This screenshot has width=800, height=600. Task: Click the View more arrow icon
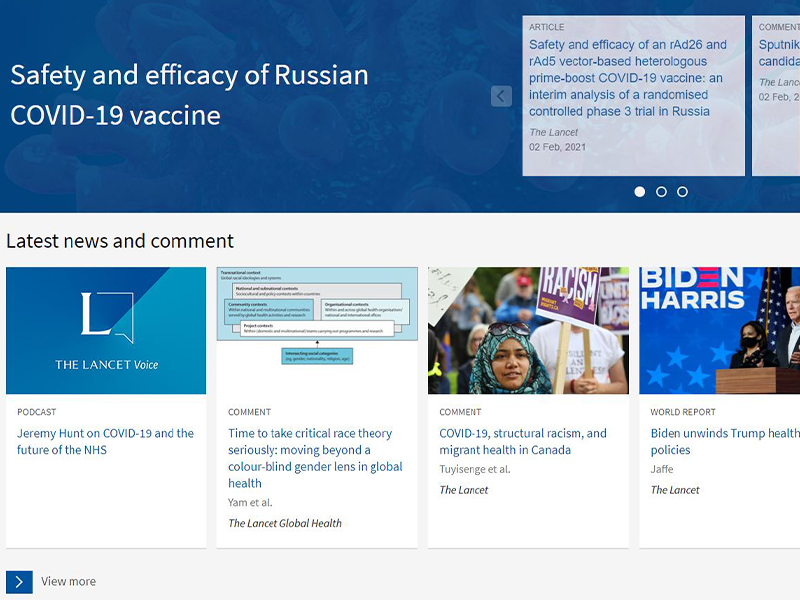coord(19,582)
